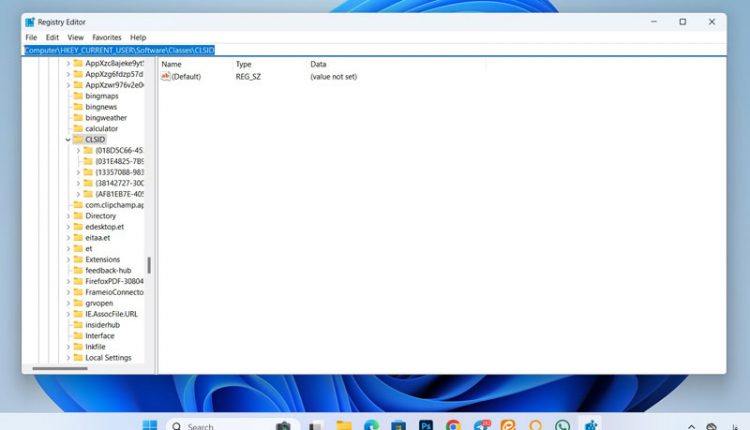Select the (Default) value name
750x430 pixels.
point(186,77)
